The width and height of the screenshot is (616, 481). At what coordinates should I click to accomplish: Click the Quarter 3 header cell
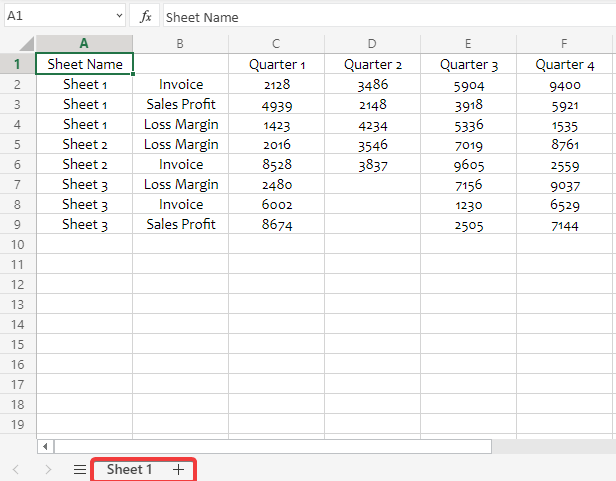(468, 64)
